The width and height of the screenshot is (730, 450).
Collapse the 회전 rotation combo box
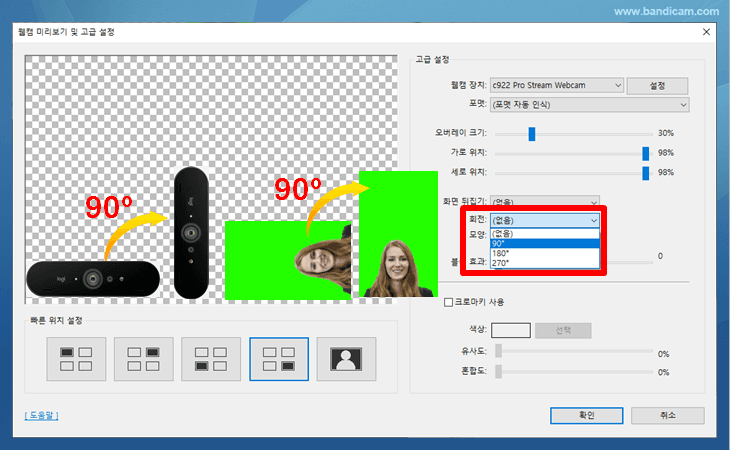(594, 220)
